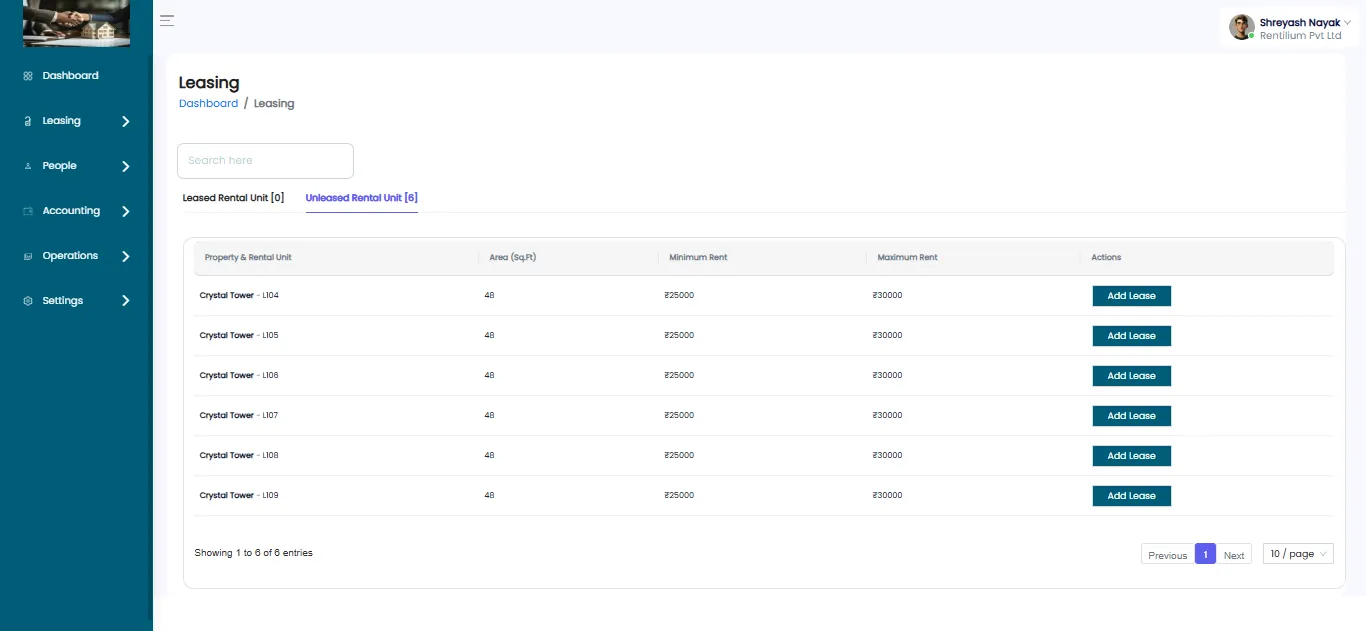Click the Dashboard grid icon in sidebar

point(28,76)
